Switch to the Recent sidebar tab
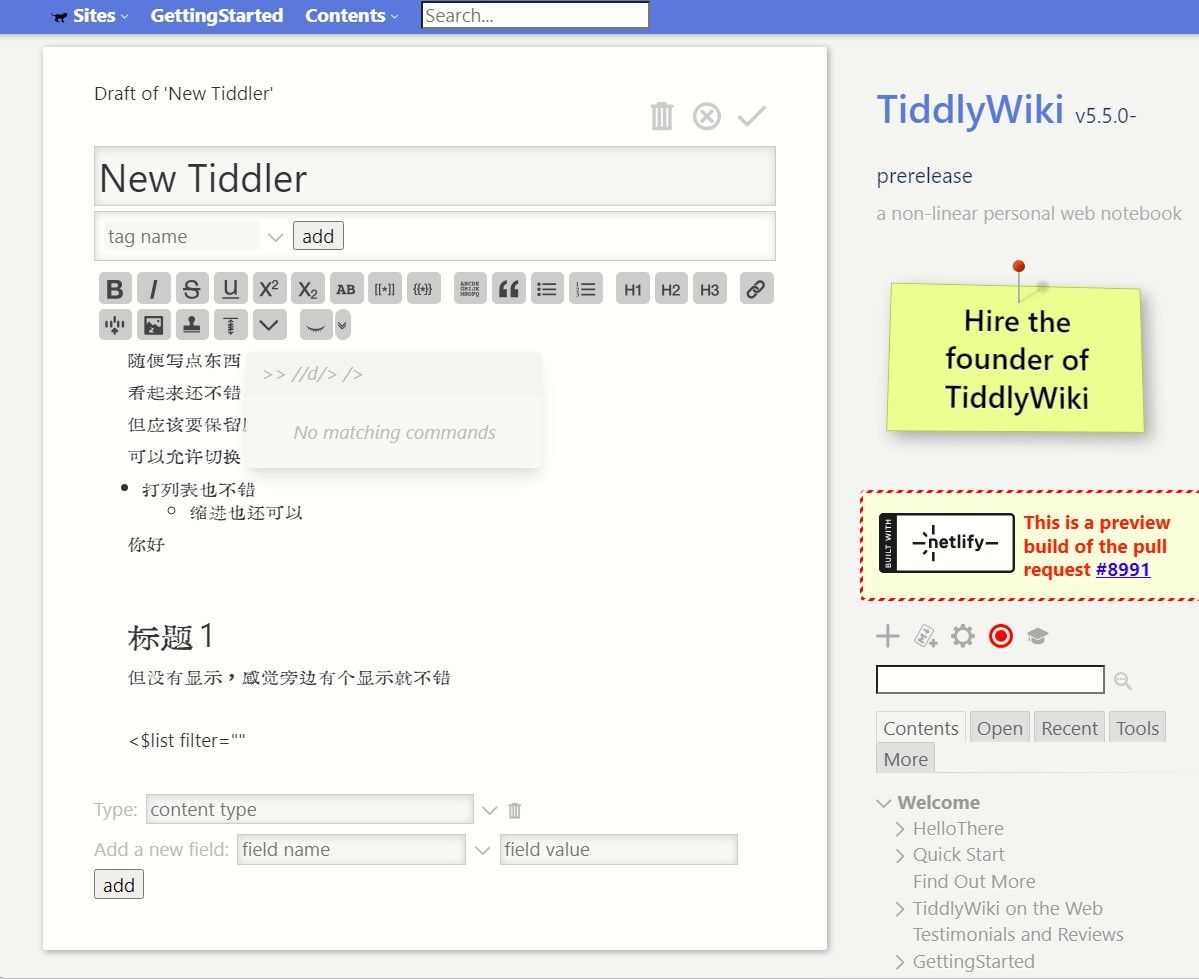Viewport: 1199px width, 979px height. [x=1069, y=728]
